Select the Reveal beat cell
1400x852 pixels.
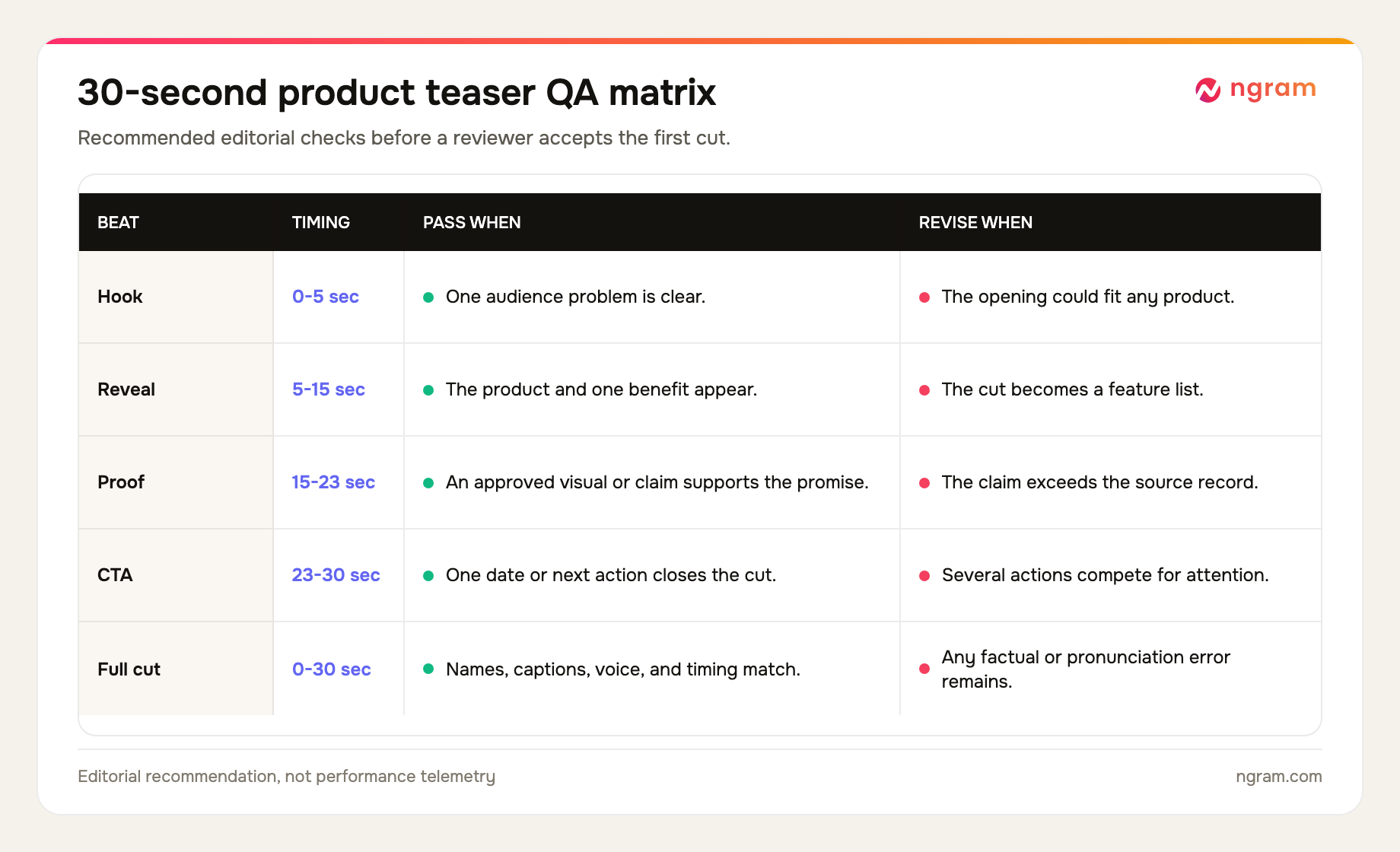(x=176, y=389)
